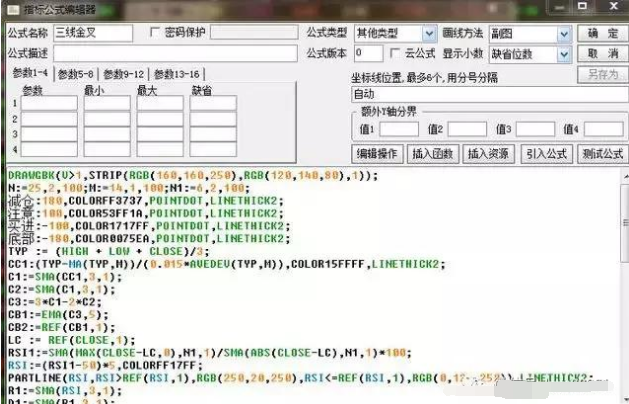
Task: Click the 买进 code line with COLOR1717FF
Action: point(149,226)
